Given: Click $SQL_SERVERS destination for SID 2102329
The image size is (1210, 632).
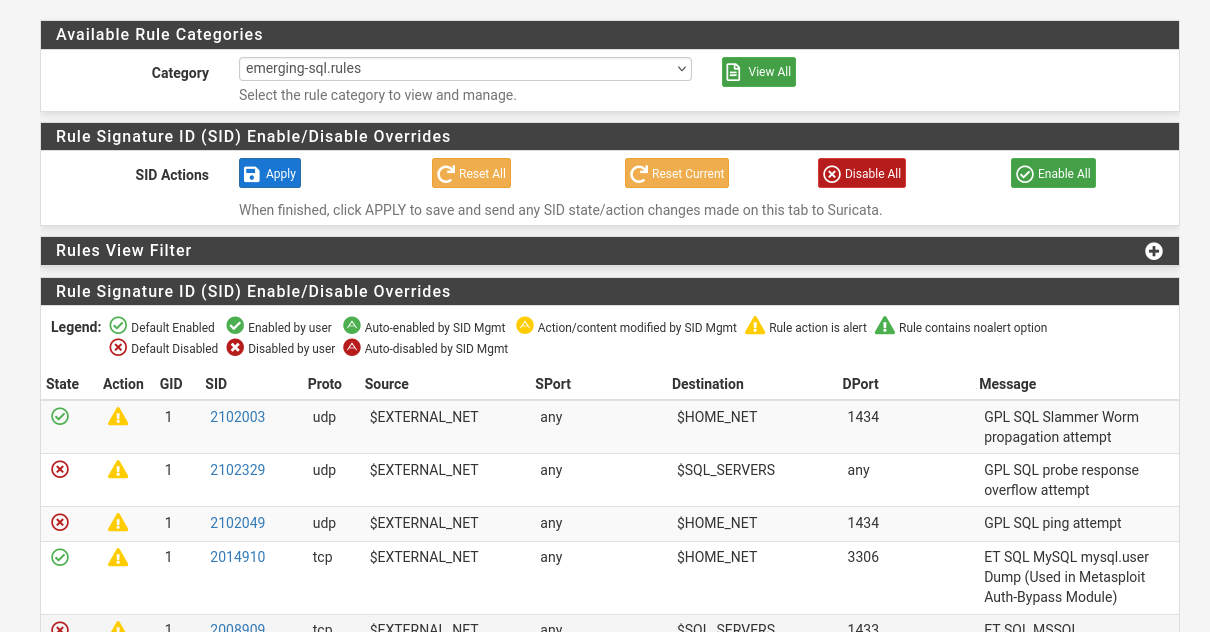Looking at the screenshot, I should [x=726, y=470].
